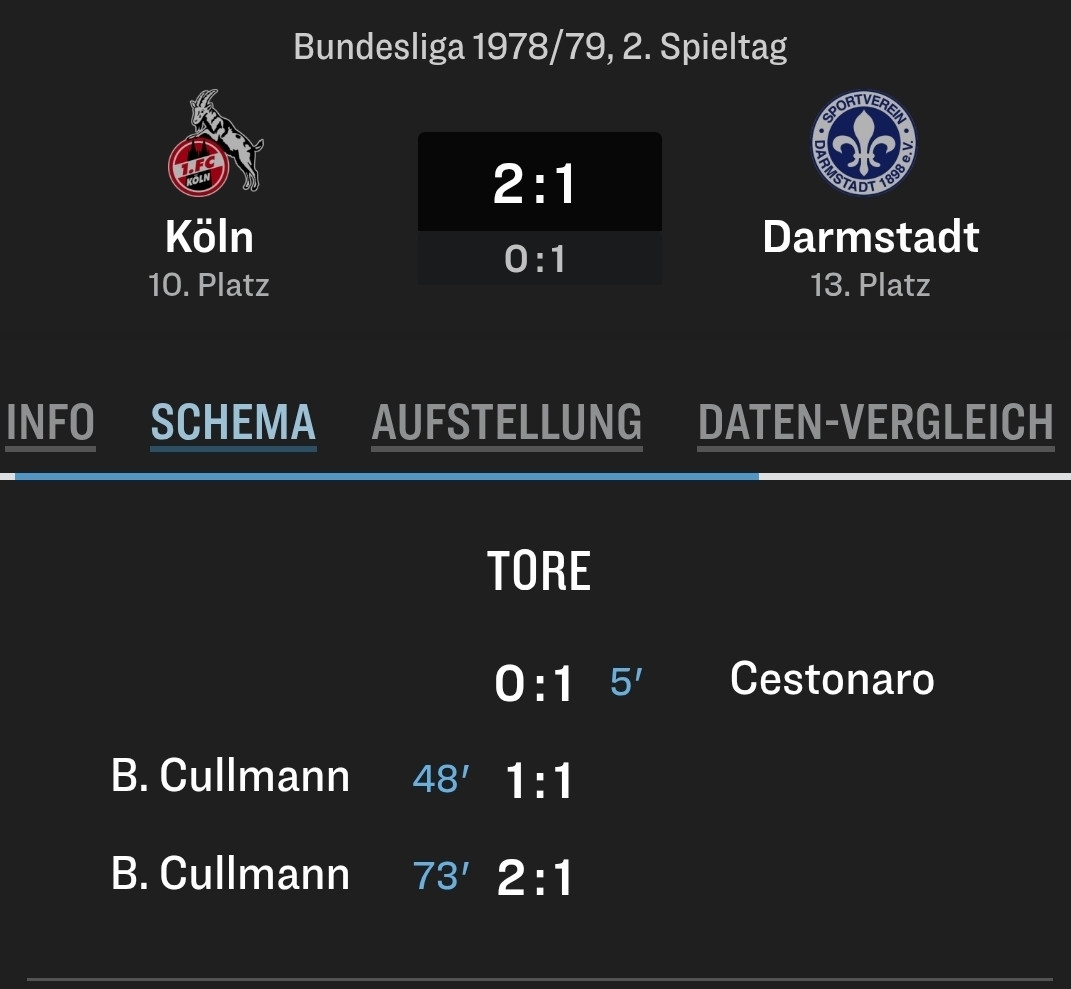Open the Darmstadt team name link

pos(870,237)
